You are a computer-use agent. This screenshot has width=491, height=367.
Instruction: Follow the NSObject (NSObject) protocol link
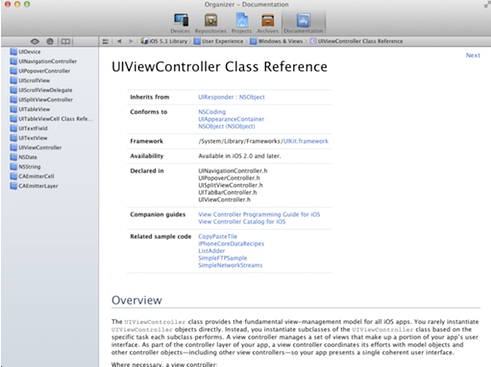[x=227, y=127]
